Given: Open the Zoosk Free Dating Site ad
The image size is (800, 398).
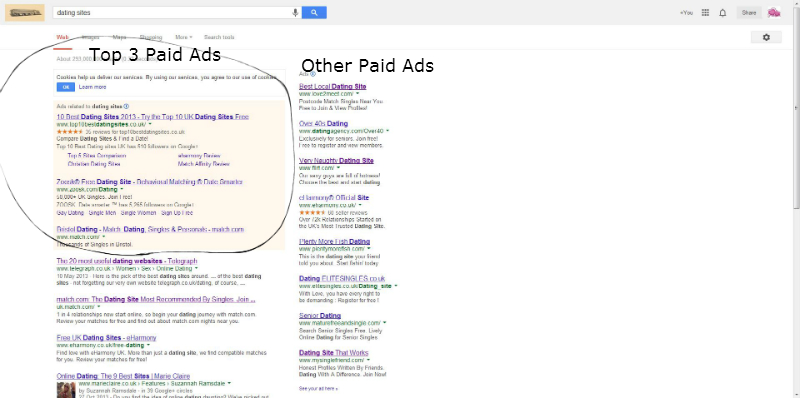Looking at the screenshot, I should click(x=149, y=182).
